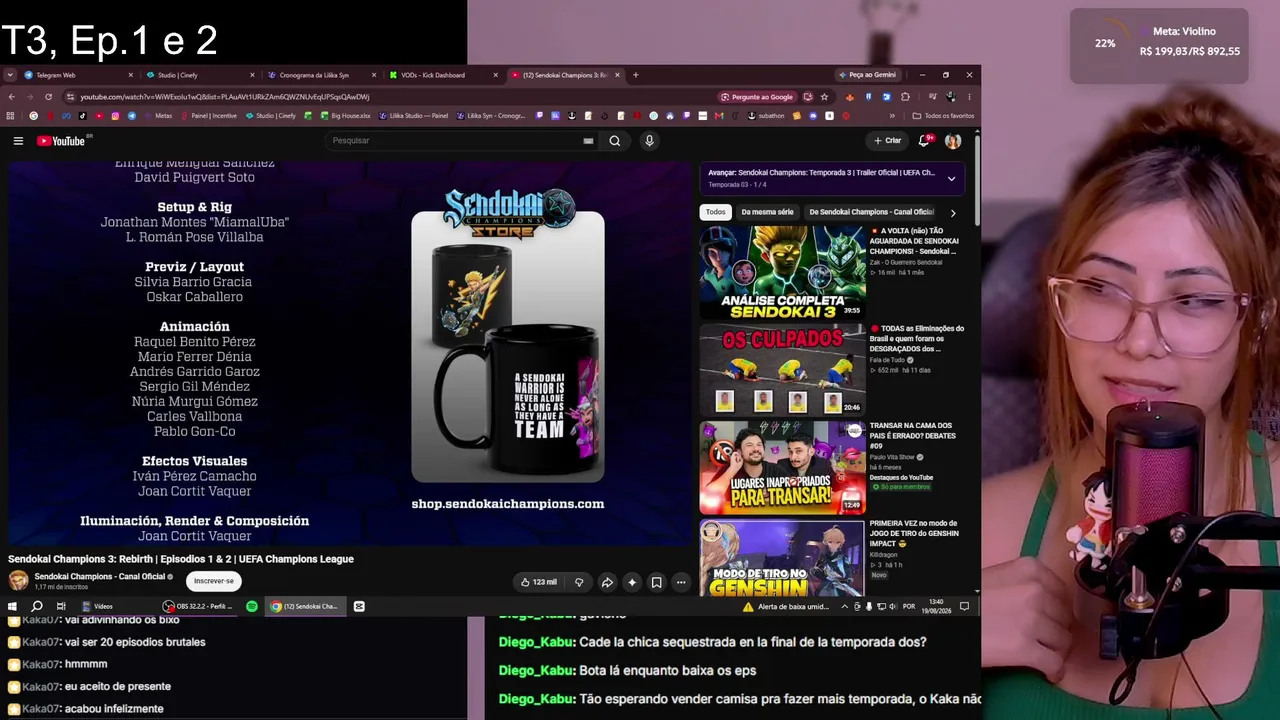Like the video with 123 mil likes
The image size is (1280, 720).
538,582
